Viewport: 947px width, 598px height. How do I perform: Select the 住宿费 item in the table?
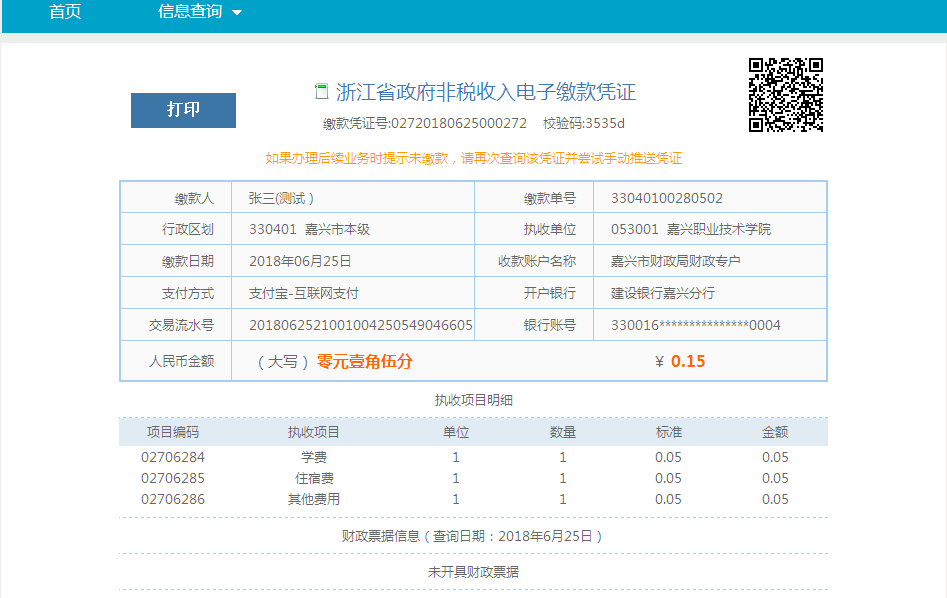coord(314,478)
